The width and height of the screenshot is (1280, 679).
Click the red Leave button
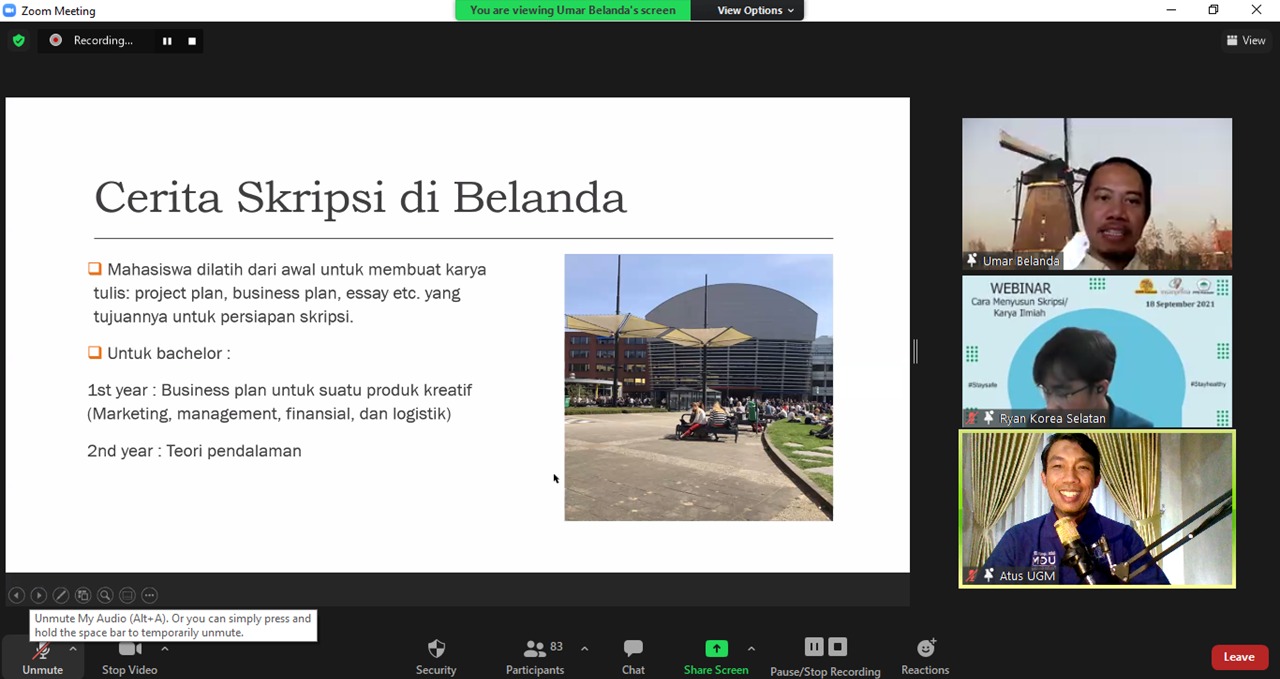1238,657
